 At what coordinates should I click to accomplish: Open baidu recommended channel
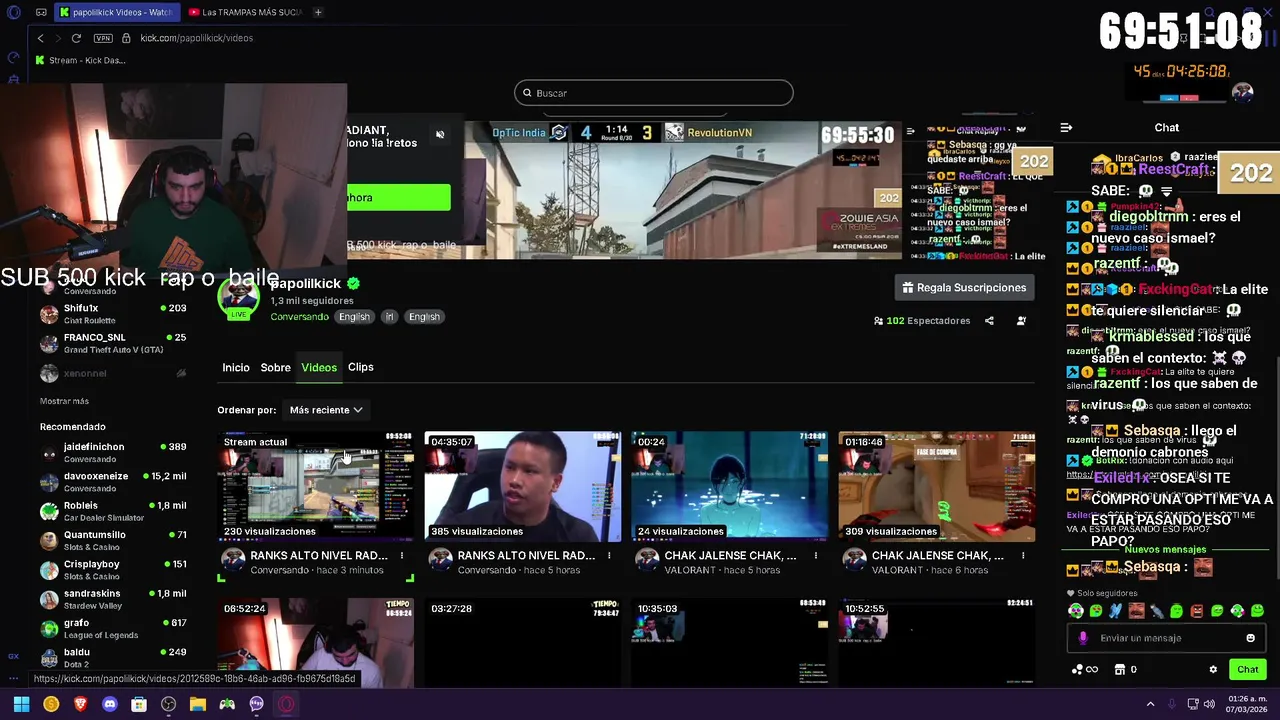tap(113, 657)
